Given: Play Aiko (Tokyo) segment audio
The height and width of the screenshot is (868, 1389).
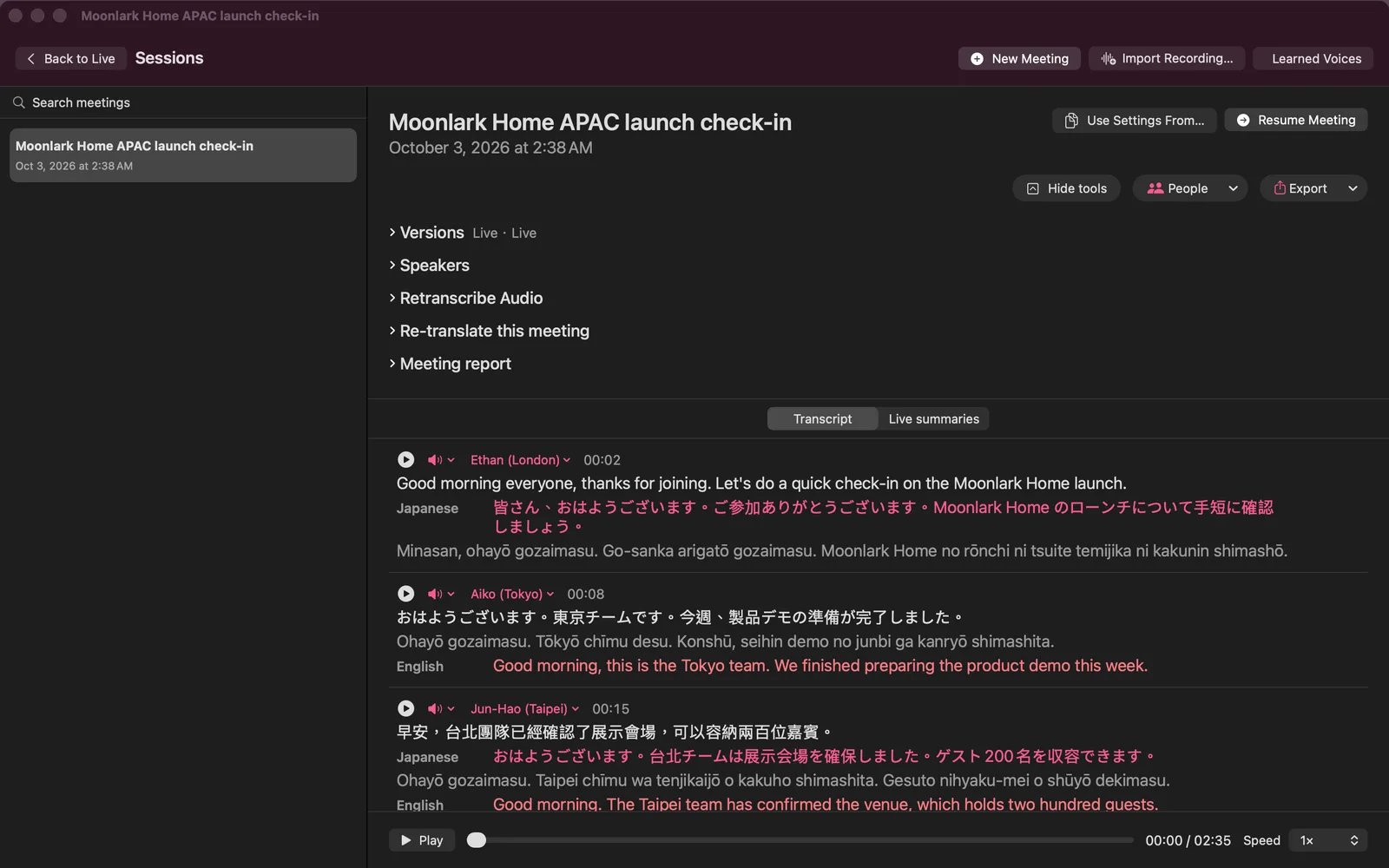Looking at the screenshot, I should coord(405,594).
